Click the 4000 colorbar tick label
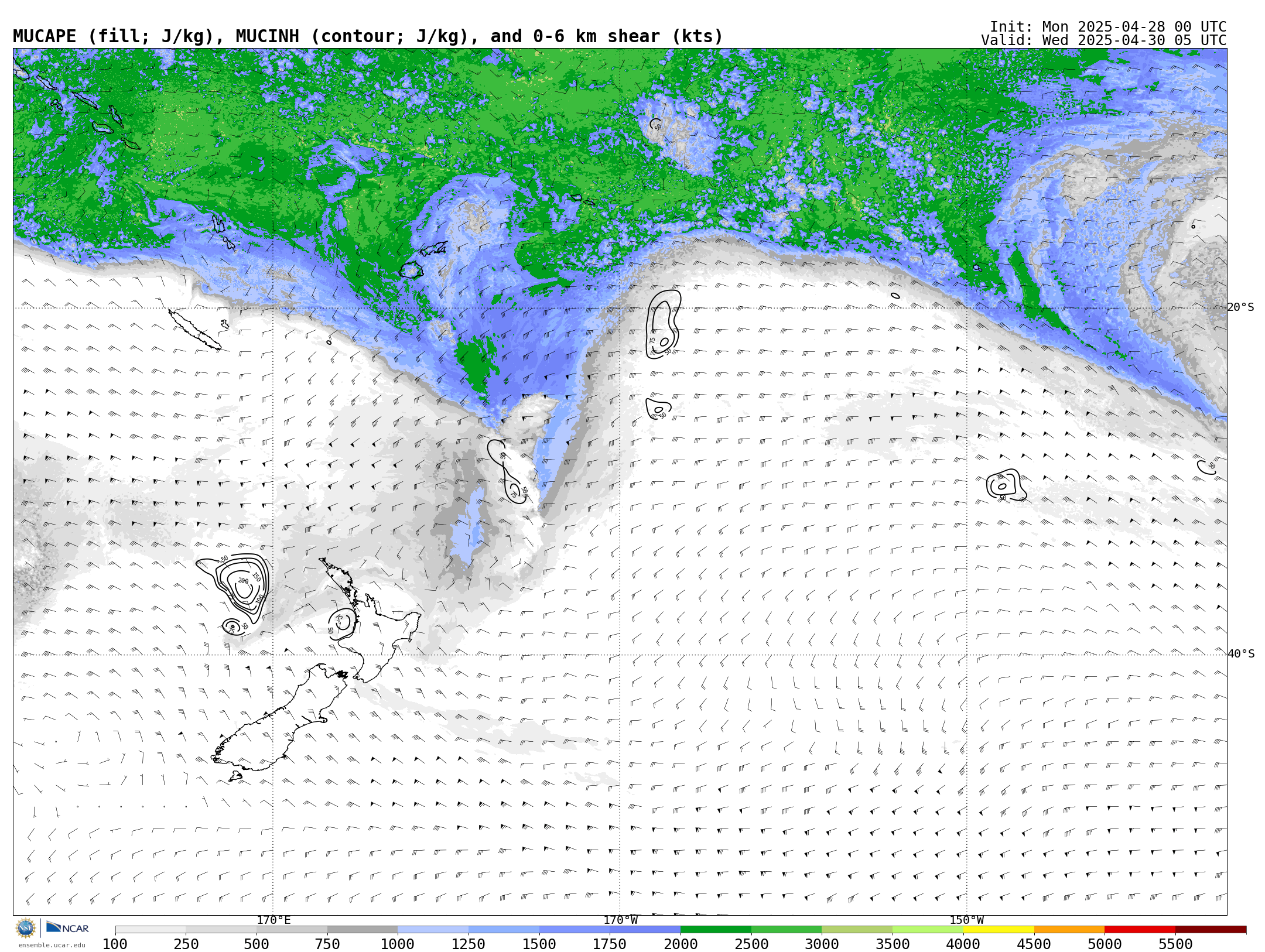 tap(963, 944)
